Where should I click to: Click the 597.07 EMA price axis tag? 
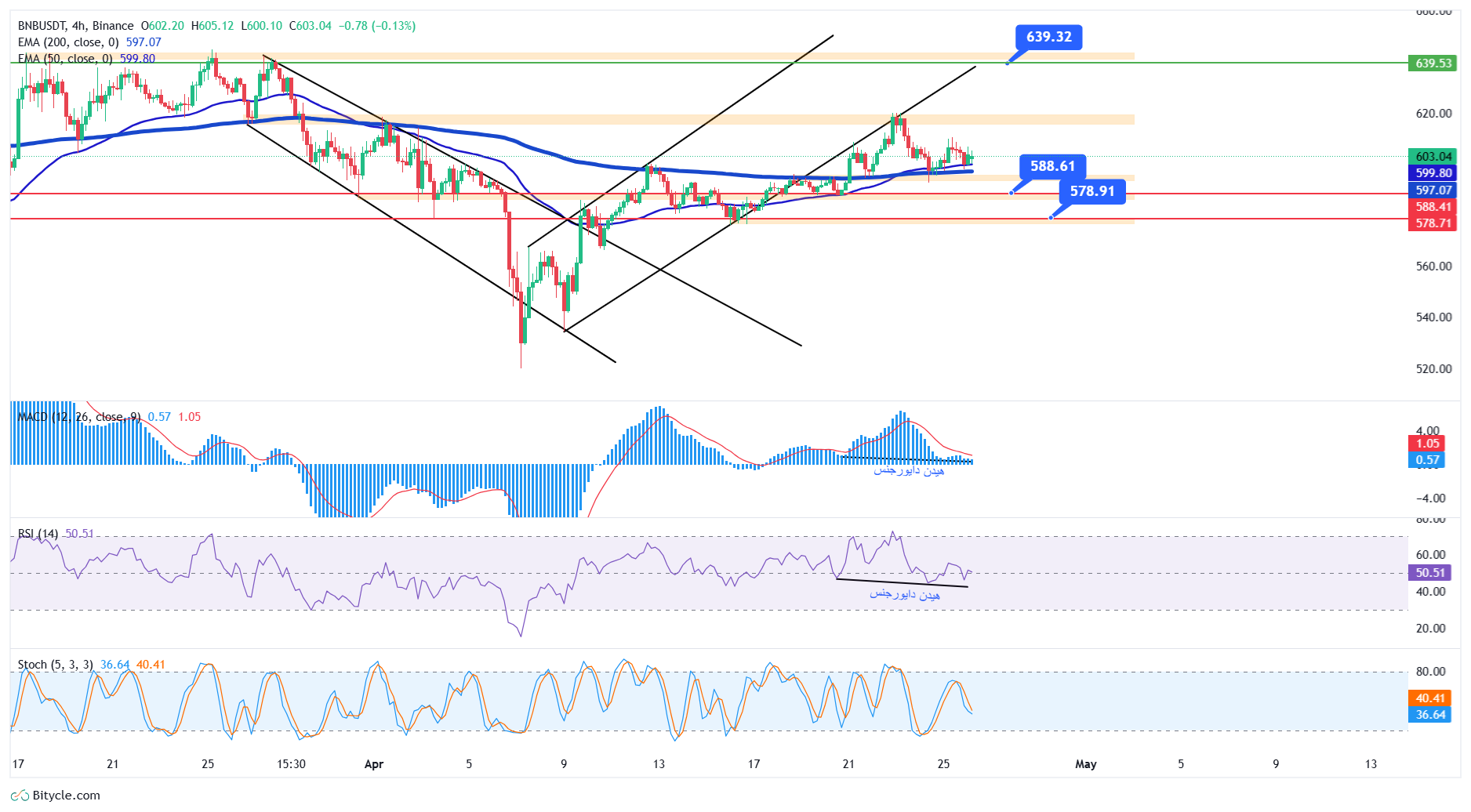pyautogui.click(x=1433, y=190)
